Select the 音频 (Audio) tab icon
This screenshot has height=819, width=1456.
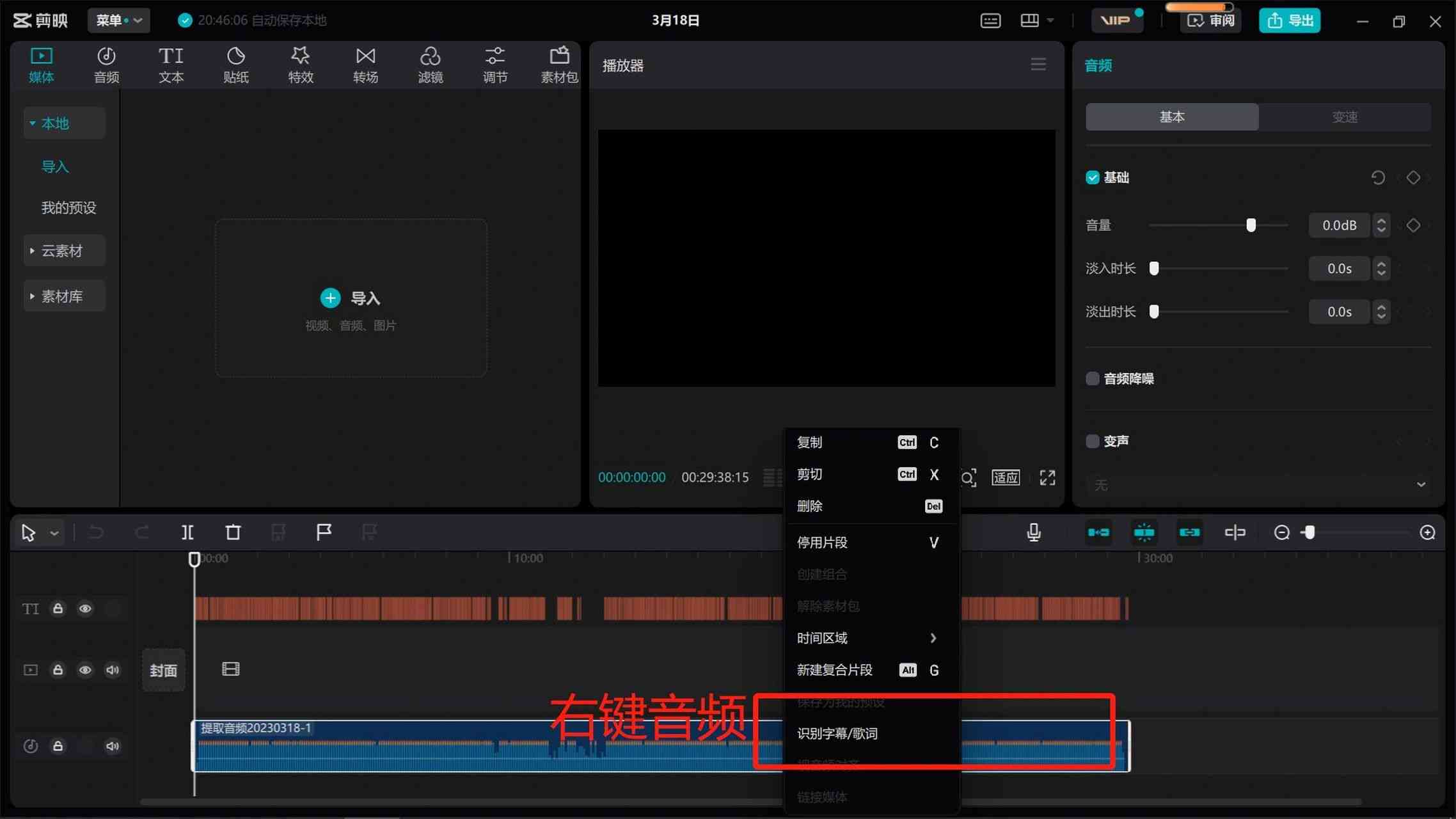pyautogui.click(x=107, y=63)
